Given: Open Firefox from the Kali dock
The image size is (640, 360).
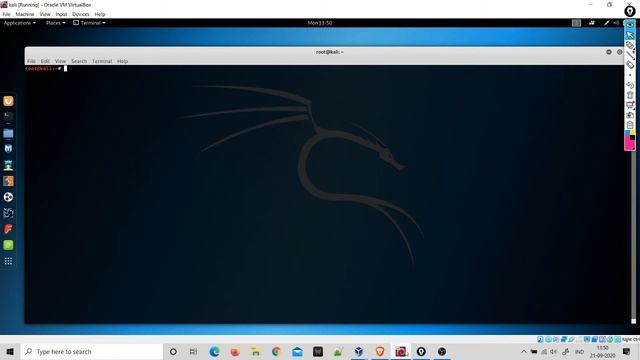Looking at the screenshot, I should point(8,101).
